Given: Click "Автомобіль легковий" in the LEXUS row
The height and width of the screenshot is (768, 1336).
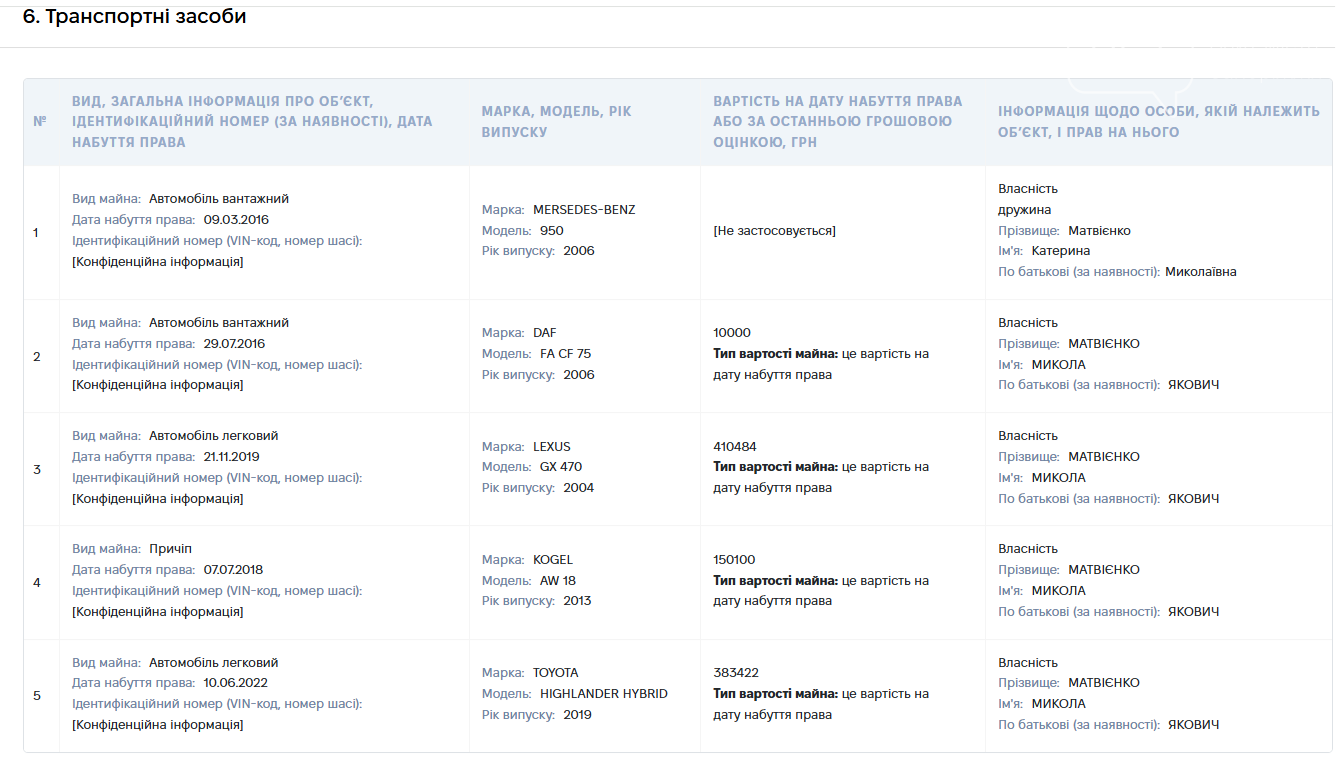Looking at the screenshot, I should coord(214,435).
